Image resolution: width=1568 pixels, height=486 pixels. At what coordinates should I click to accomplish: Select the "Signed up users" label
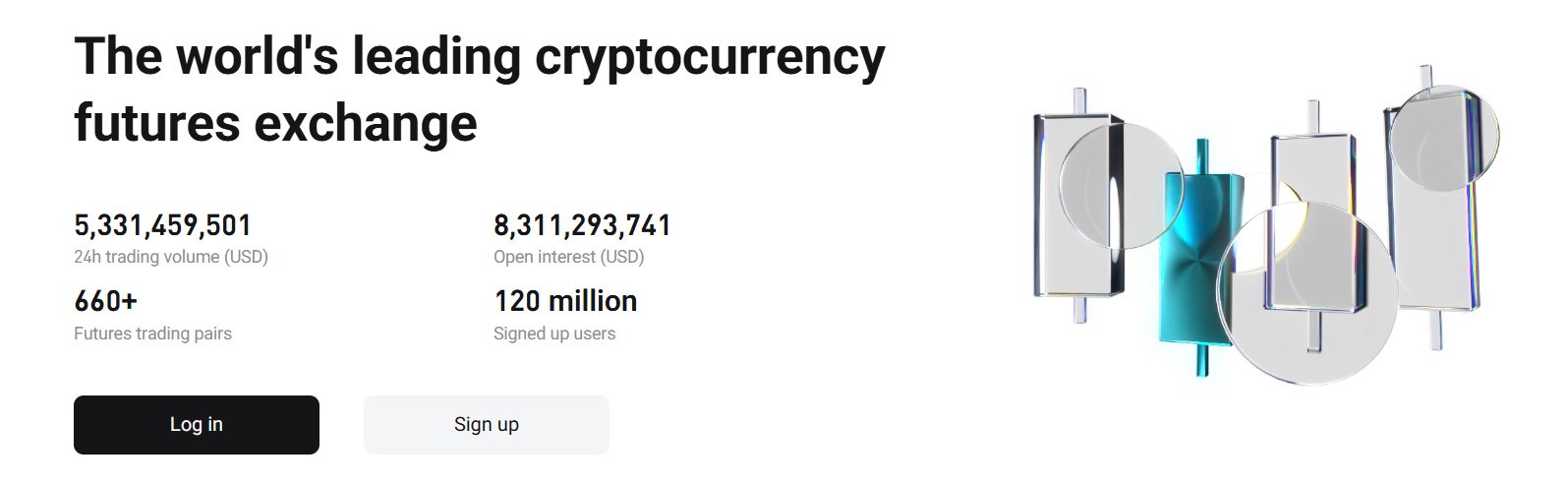554,334
